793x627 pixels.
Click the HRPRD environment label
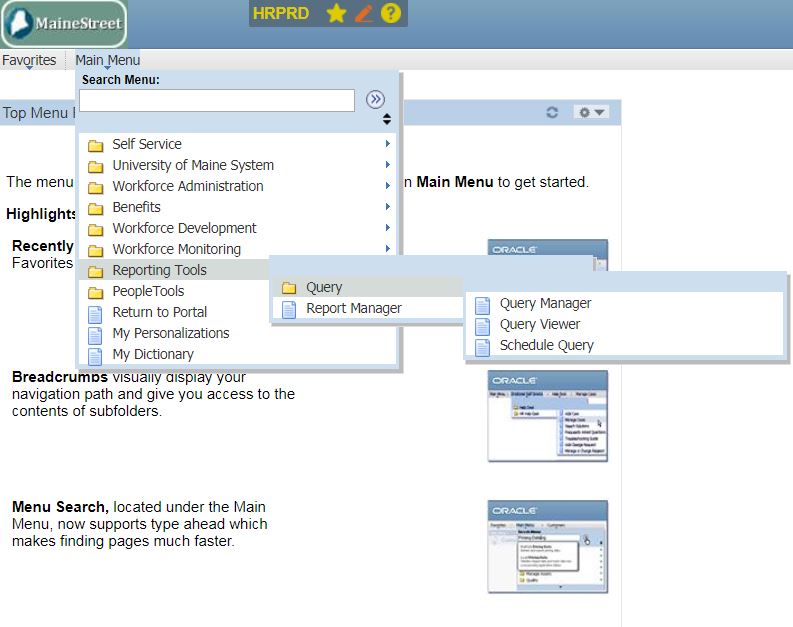click(281, 13)
